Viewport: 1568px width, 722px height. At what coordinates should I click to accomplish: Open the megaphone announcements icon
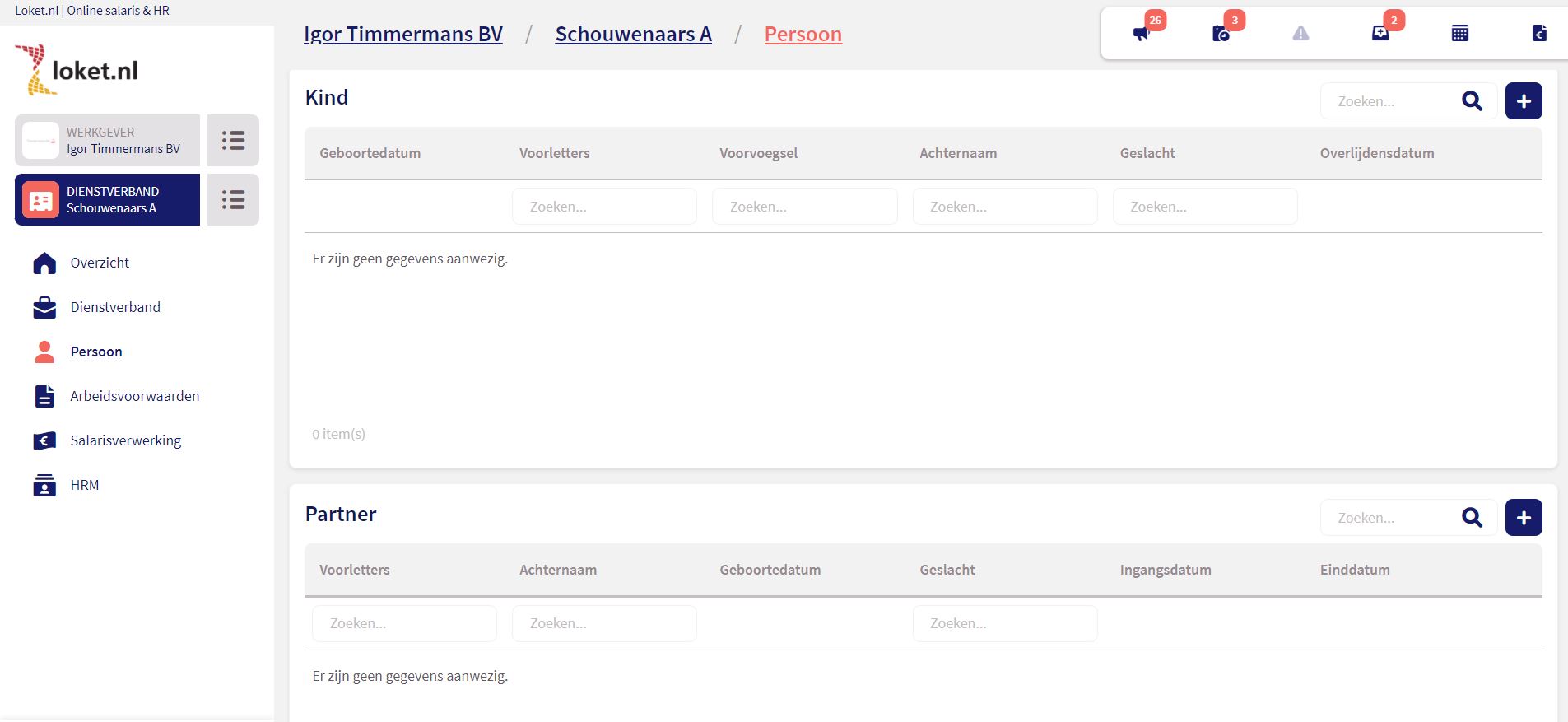tap(1141, 34)
